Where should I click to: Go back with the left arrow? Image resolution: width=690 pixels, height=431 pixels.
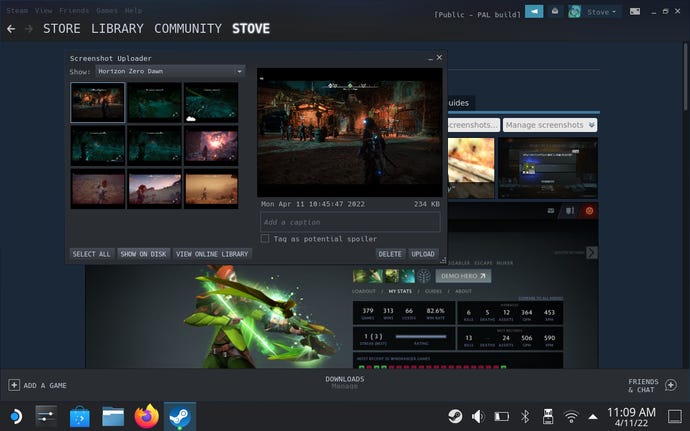pyautogui.click(x=11, y=29)
